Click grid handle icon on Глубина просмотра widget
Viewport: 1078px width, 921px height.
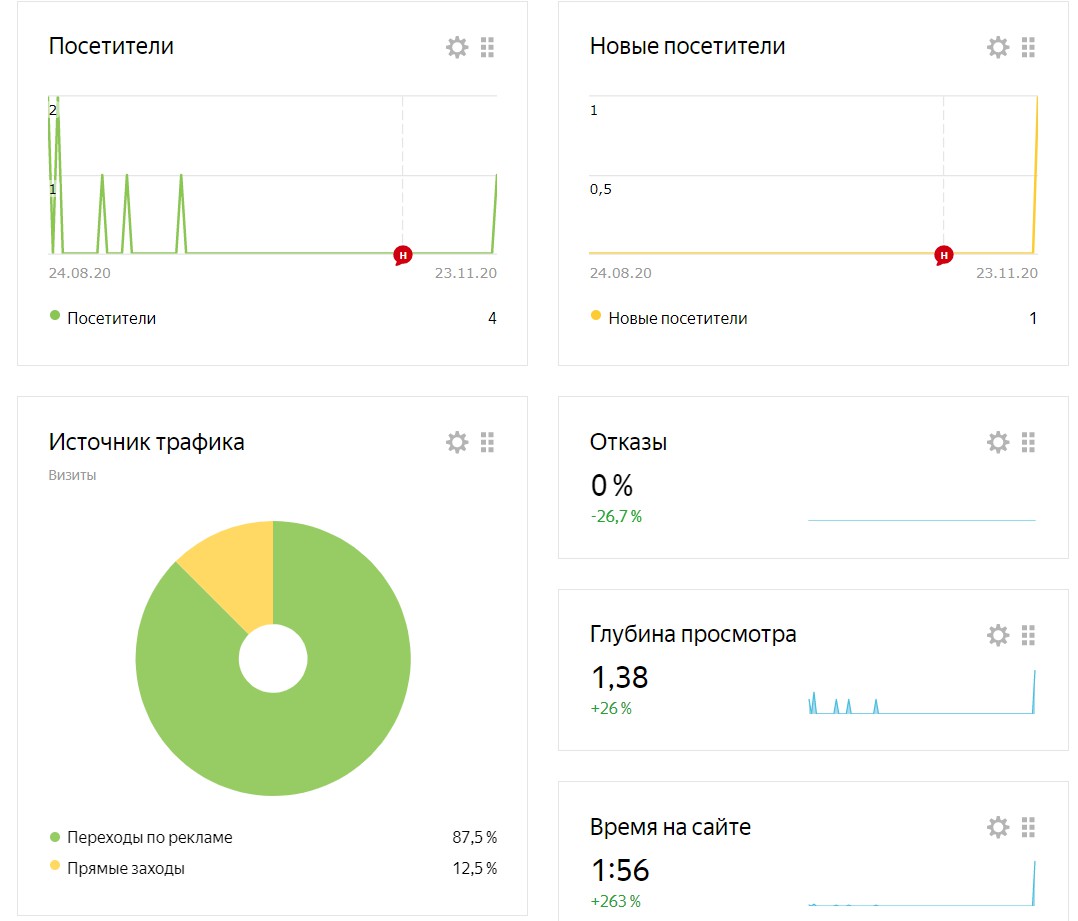point(1028,635)
